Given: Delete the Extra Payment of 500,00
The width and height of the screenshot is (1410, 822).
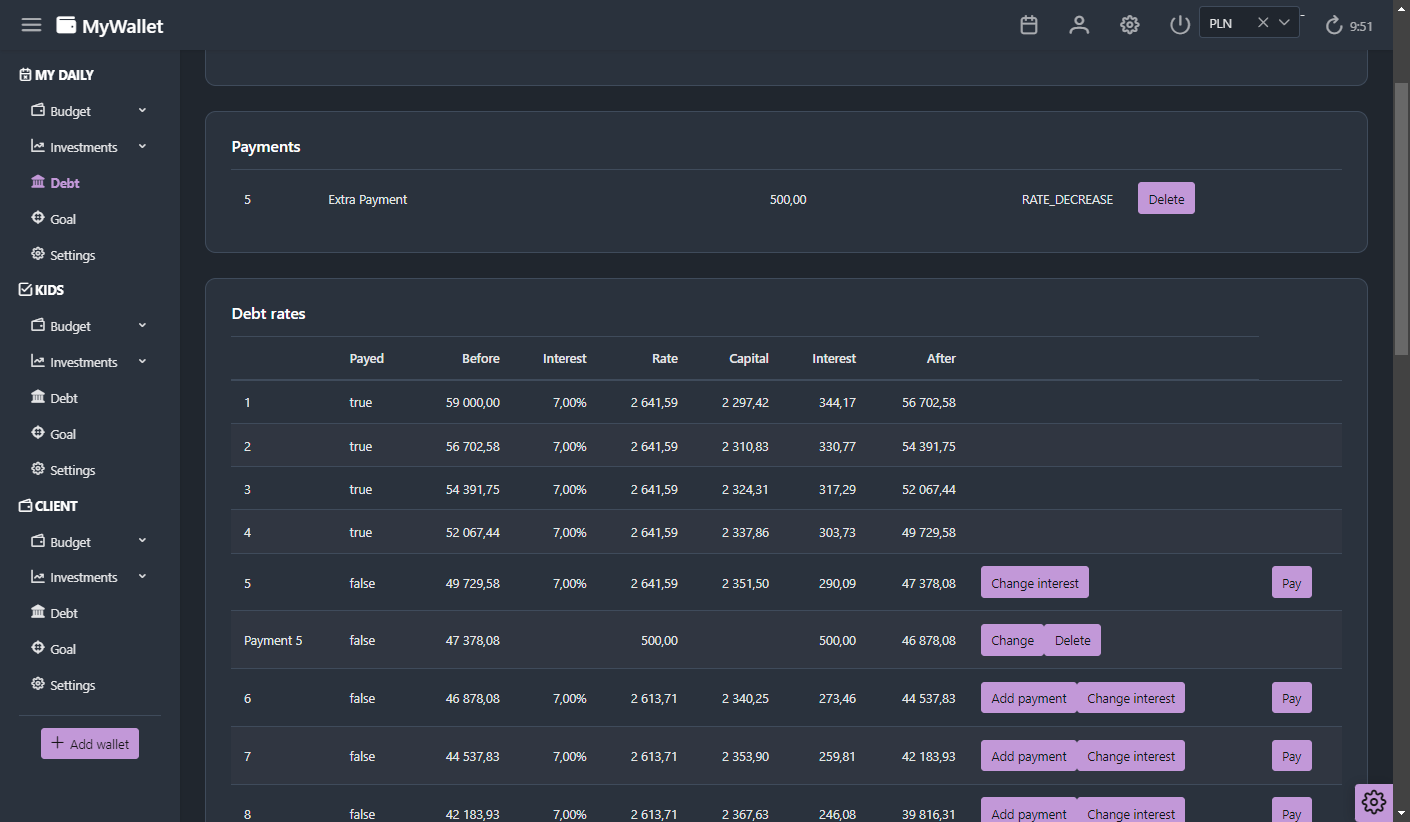Looking at the screenshot, I should (x=1166, y=199).
